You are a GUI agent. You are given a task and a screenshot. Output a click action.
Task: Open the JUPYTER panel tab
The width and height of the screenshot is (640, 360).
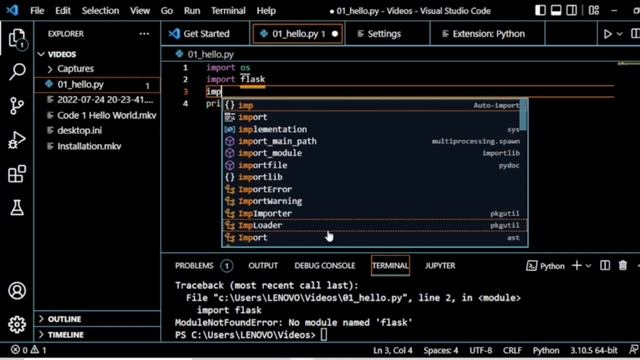(x=440, y=266)
